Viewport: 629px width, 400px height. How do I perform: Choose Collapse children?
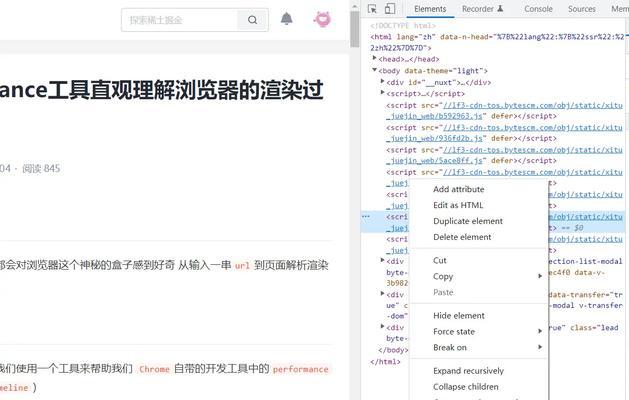pyautogui.click(x=479, y=387)
